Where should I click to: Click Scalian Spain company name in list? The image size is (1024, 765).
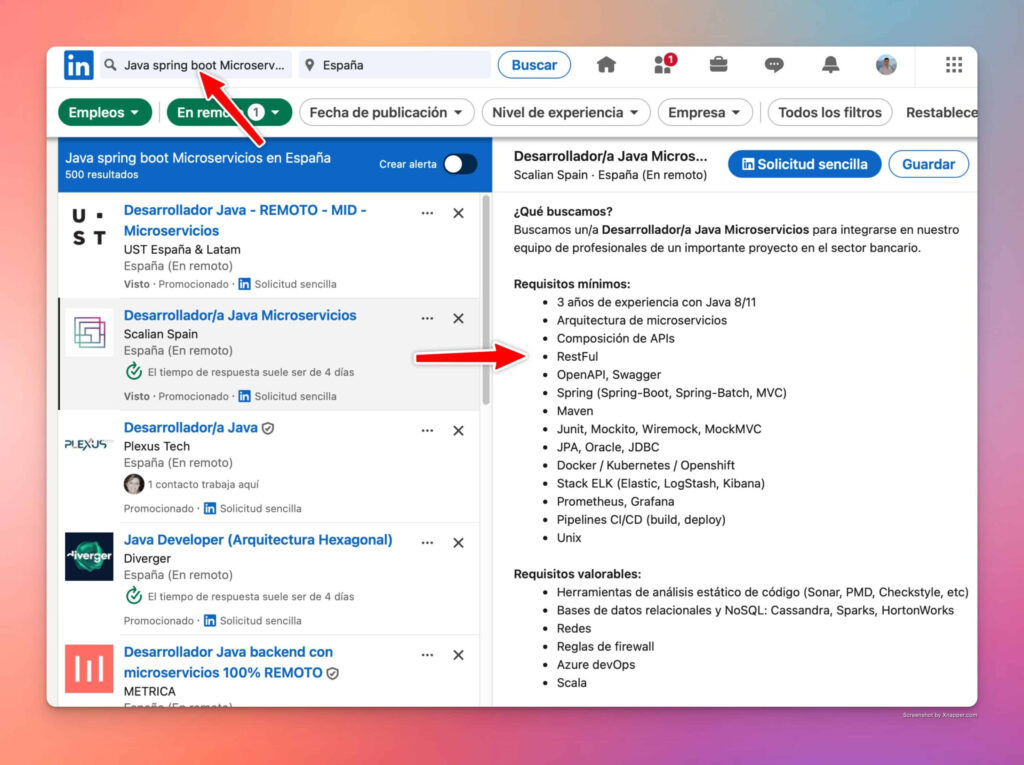[x=161, y=334]
